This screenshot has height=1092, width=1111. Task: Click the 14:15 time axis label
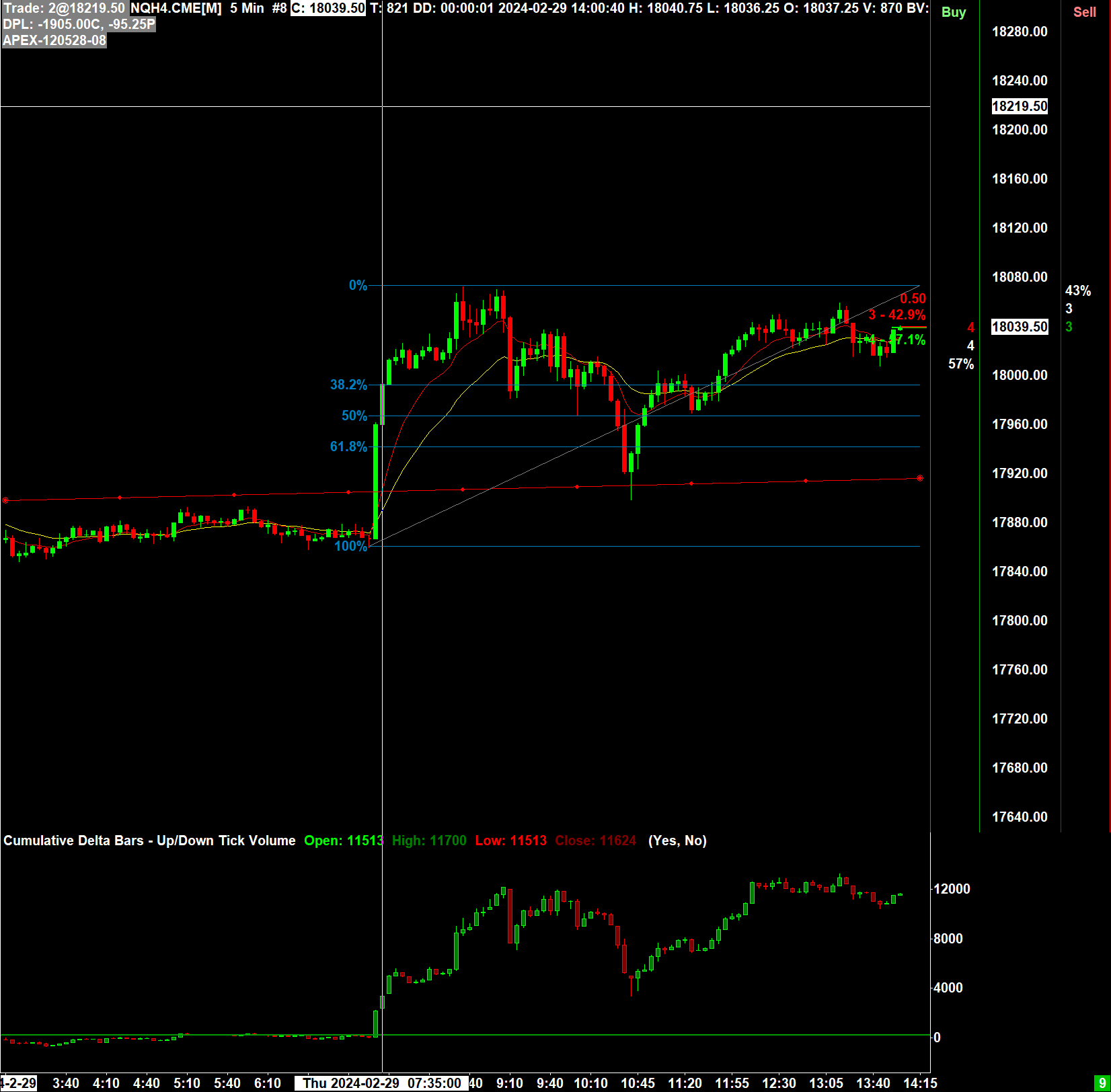920,1083
